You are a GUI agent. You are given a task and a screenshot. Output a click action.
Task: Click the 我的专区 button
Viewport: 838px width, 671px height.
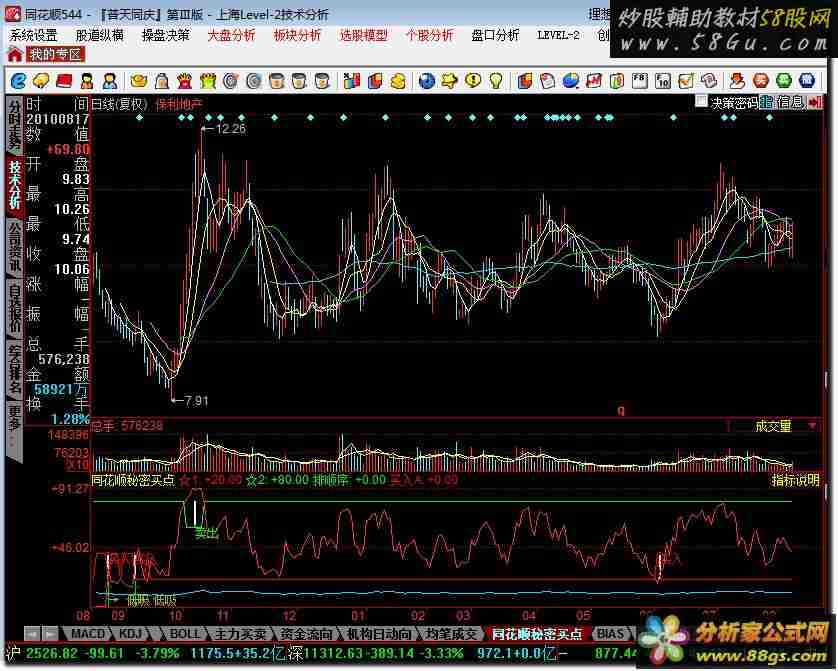pos(56,54)
